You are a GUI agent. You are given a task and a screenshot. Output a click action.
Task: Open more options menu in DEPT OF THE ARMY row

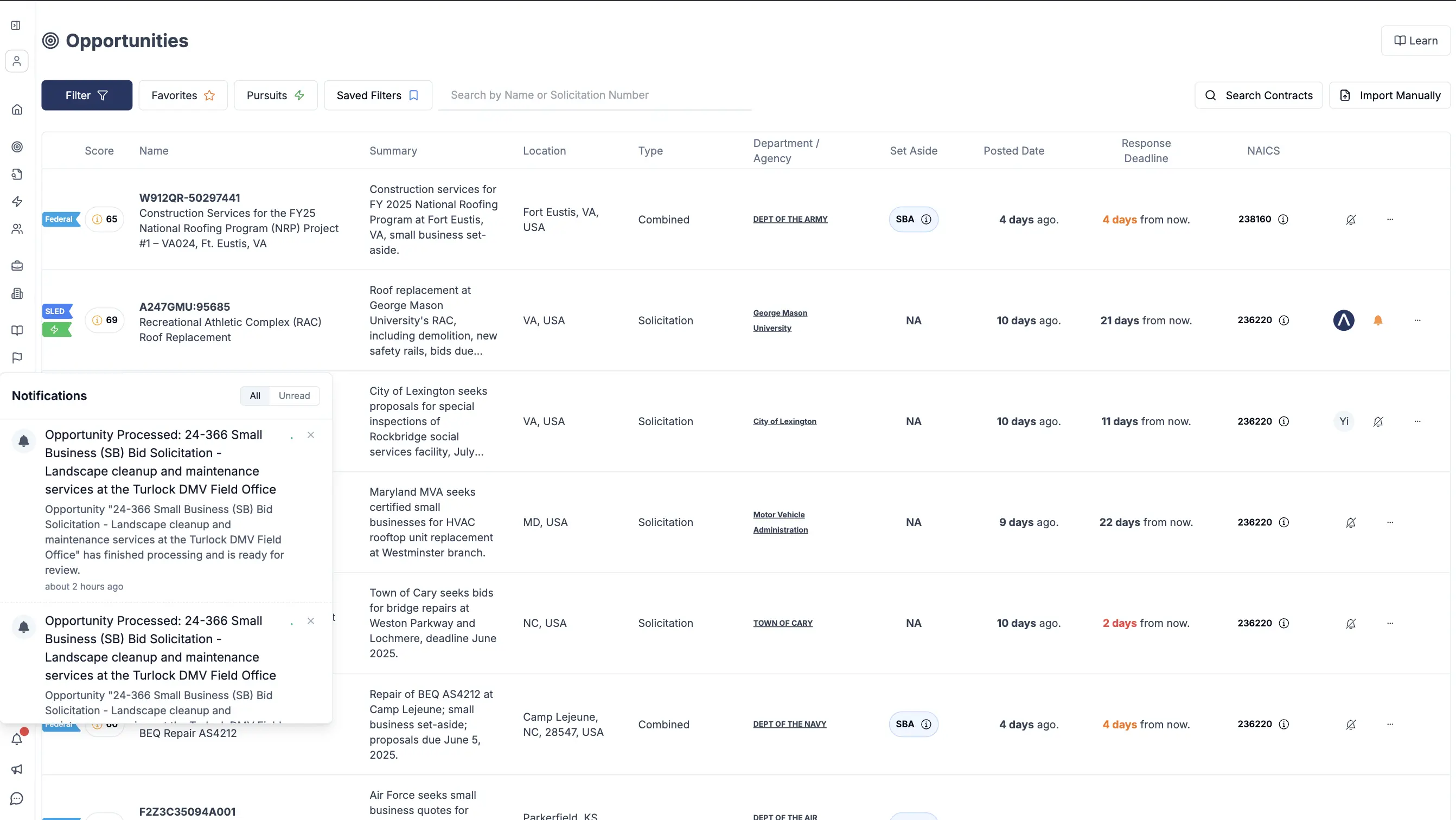point(1390,219)
